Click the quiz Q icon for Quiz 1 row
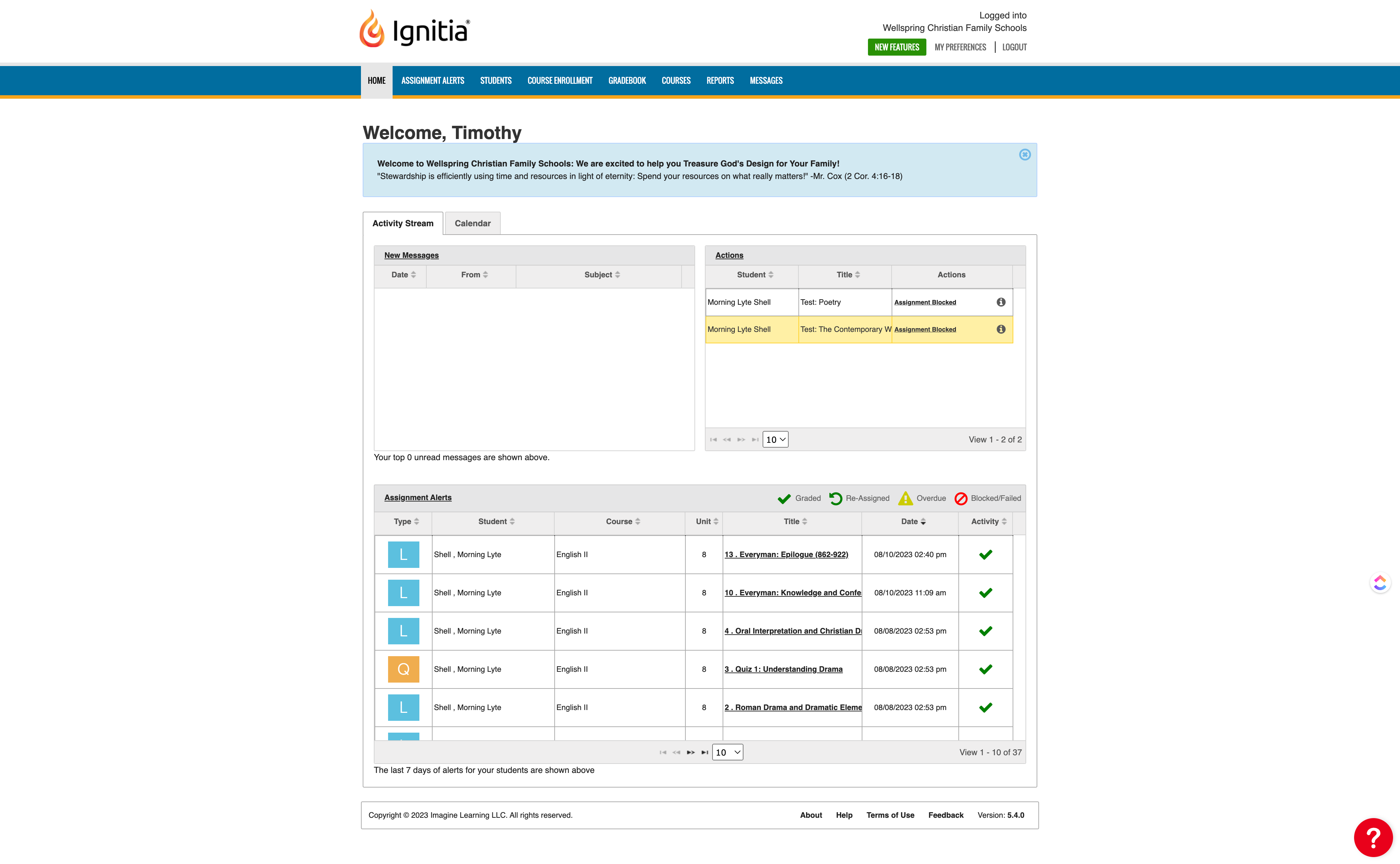The width and height of the screenshot is (1400, 864). point(403,669)
